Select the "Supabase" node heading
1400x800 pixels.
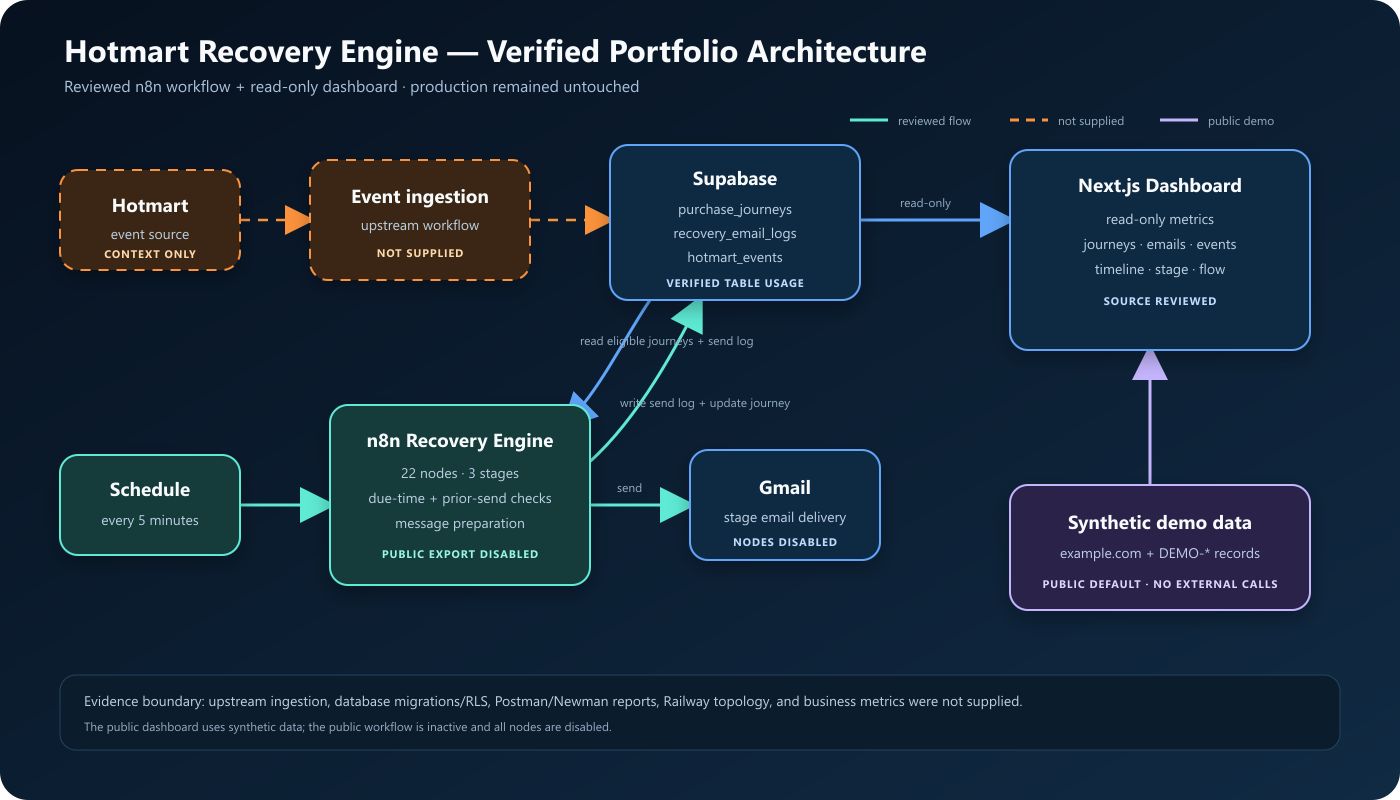coord(735,179)
